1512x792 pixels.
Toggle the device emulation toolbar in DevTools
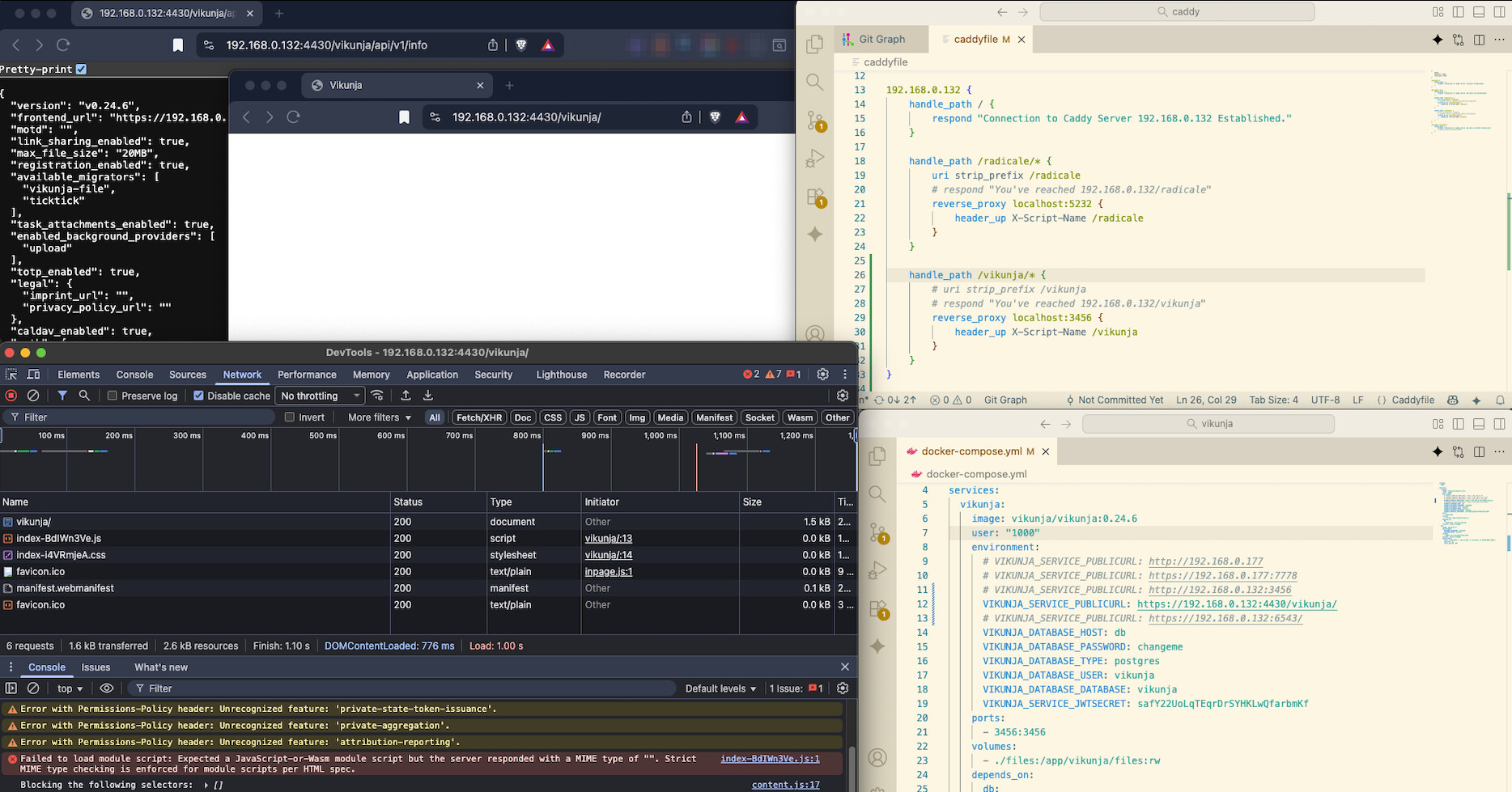click(32, 375)
